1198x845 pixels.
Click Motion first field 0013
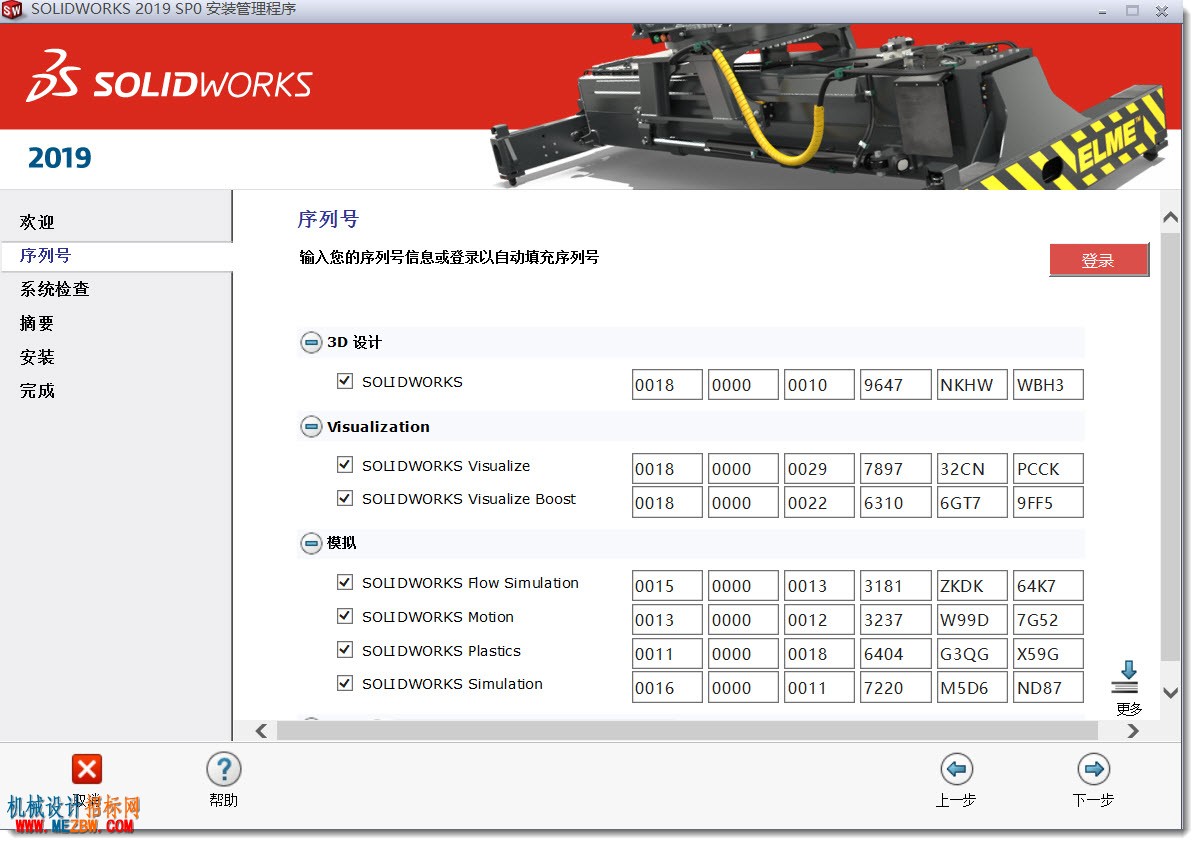[667, 620]
